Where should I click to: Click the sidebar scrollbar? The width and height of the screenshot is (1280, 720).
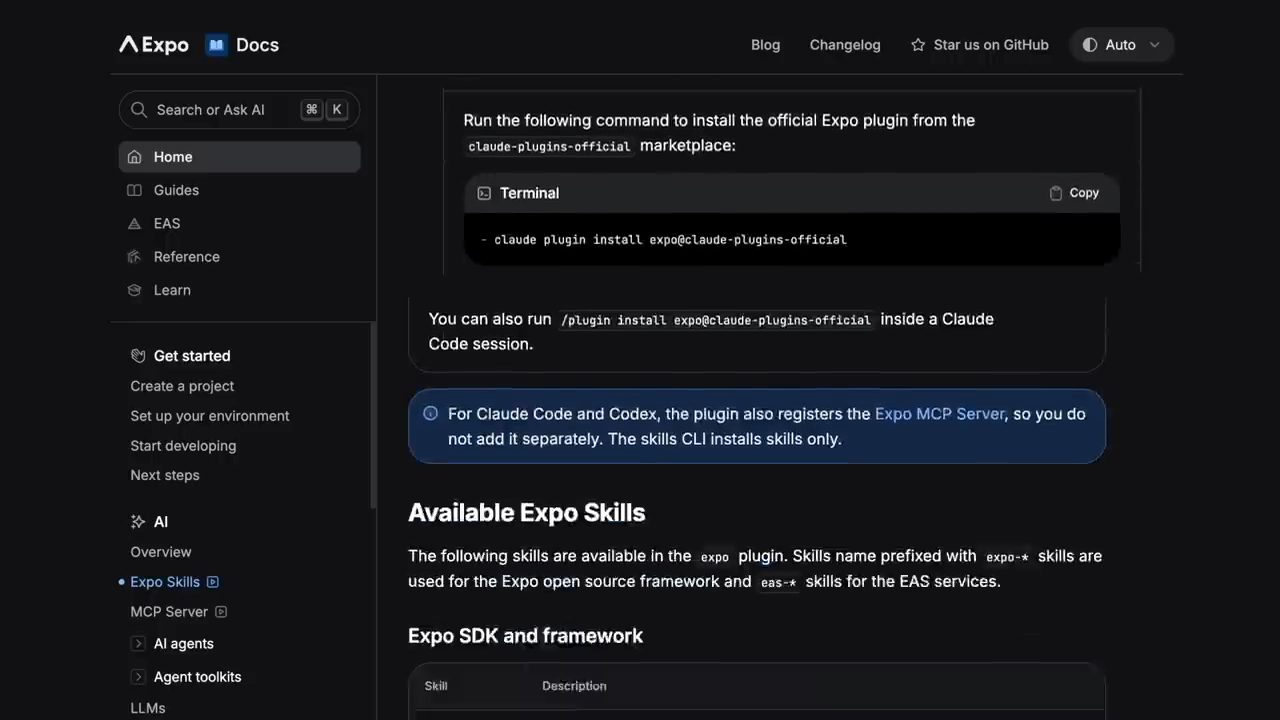tap(373, 415)
